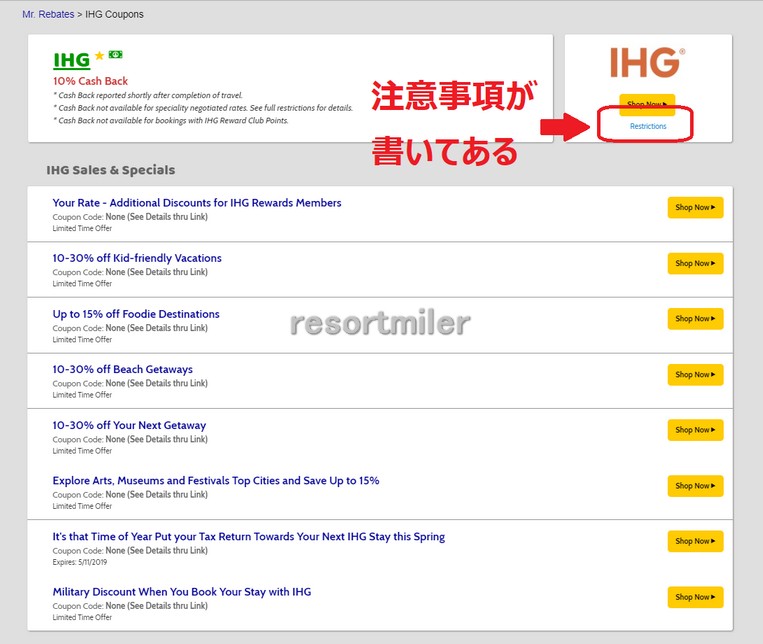Select Up to 15% off Foodie Destinations
This screenshot has height=644, width=763.
coord(136,314)
